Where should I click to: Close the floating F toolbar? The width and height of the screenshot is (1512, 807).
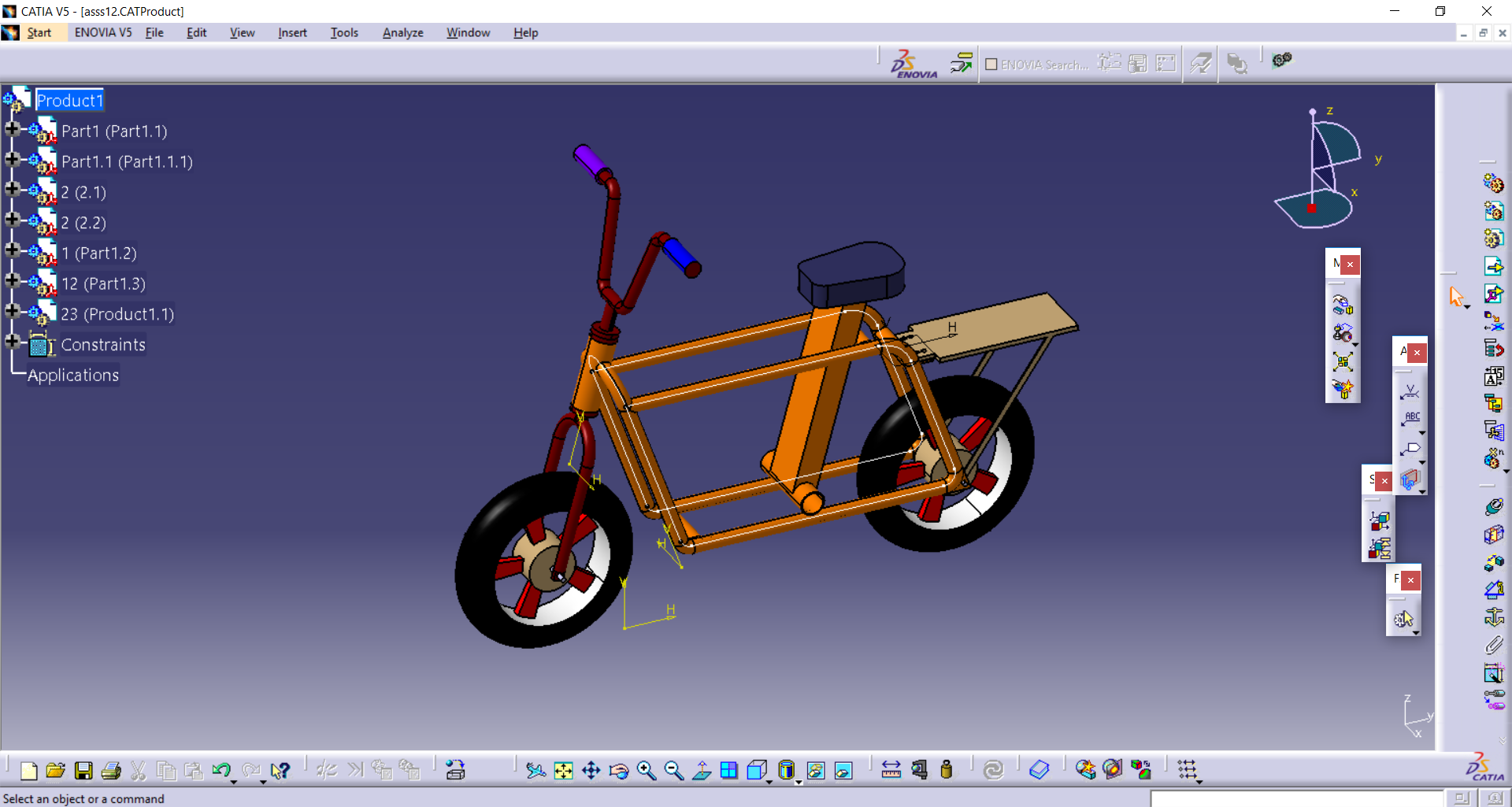[1410, 580]
